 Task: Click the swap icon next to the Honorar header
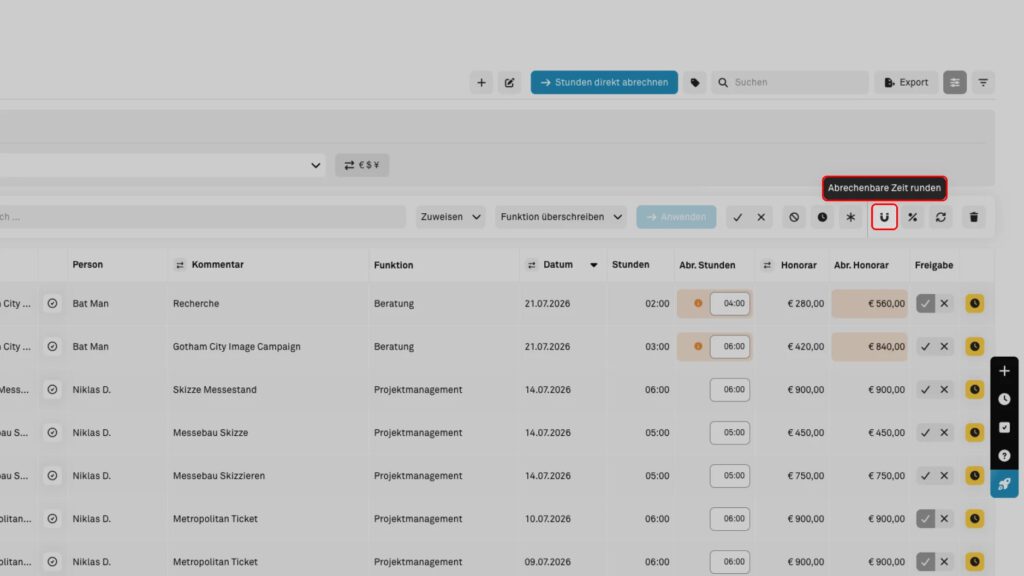pyautogui.click(x=767, y=264)
